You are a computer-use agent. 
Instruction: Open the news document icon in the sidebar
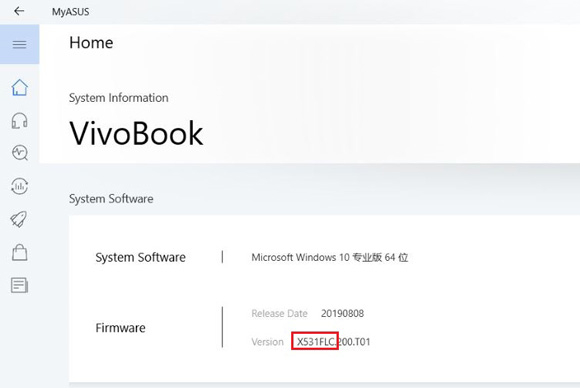tap(20, 285)
